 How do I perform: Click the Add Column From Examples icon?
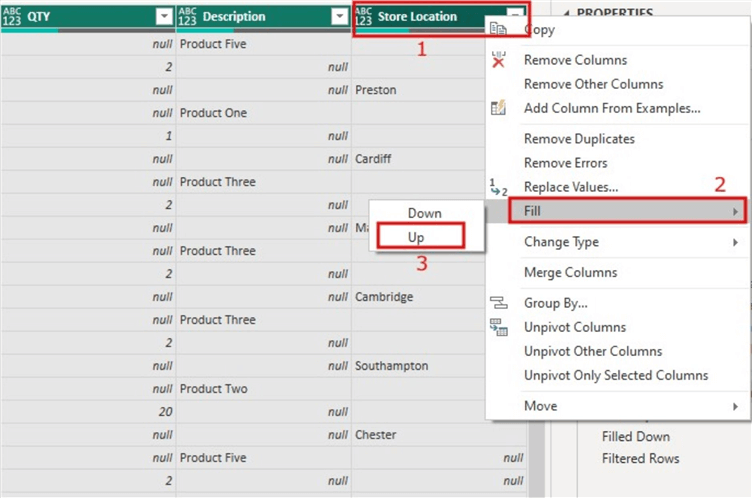pyautogui.click(x=498, y=108)
